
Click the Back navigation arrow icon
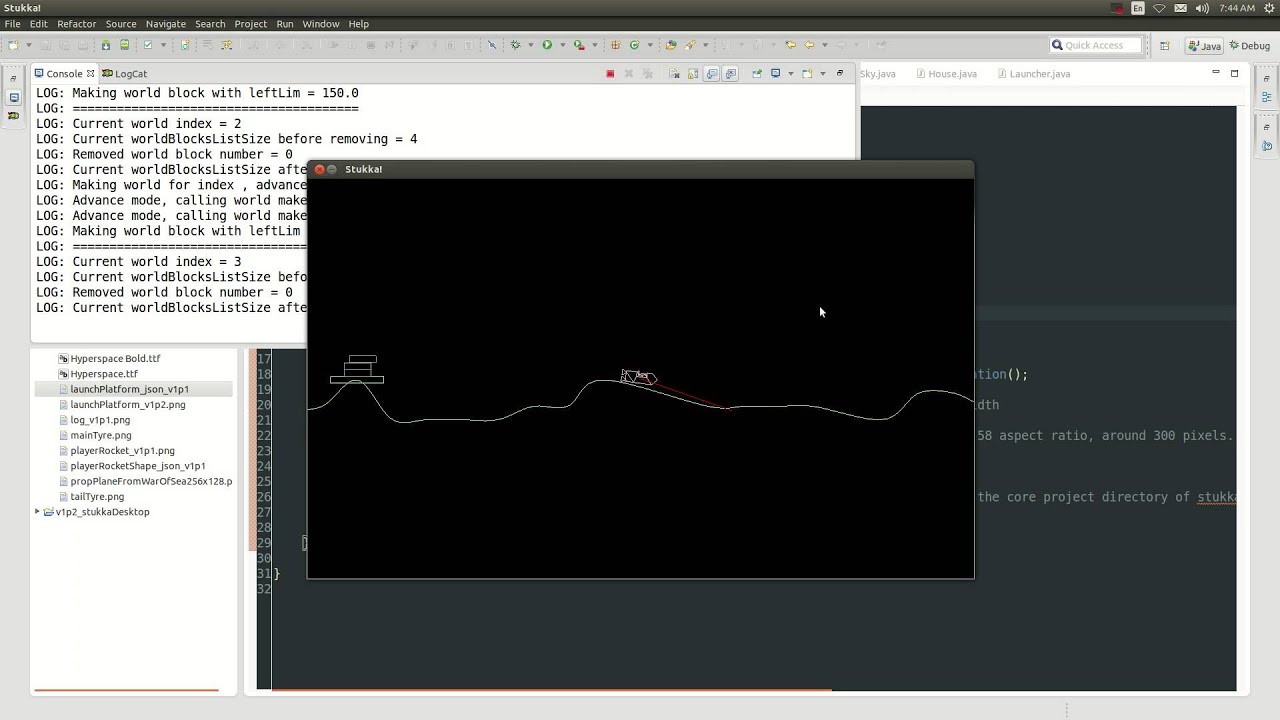pyautogui.click(x=809, y=45)
